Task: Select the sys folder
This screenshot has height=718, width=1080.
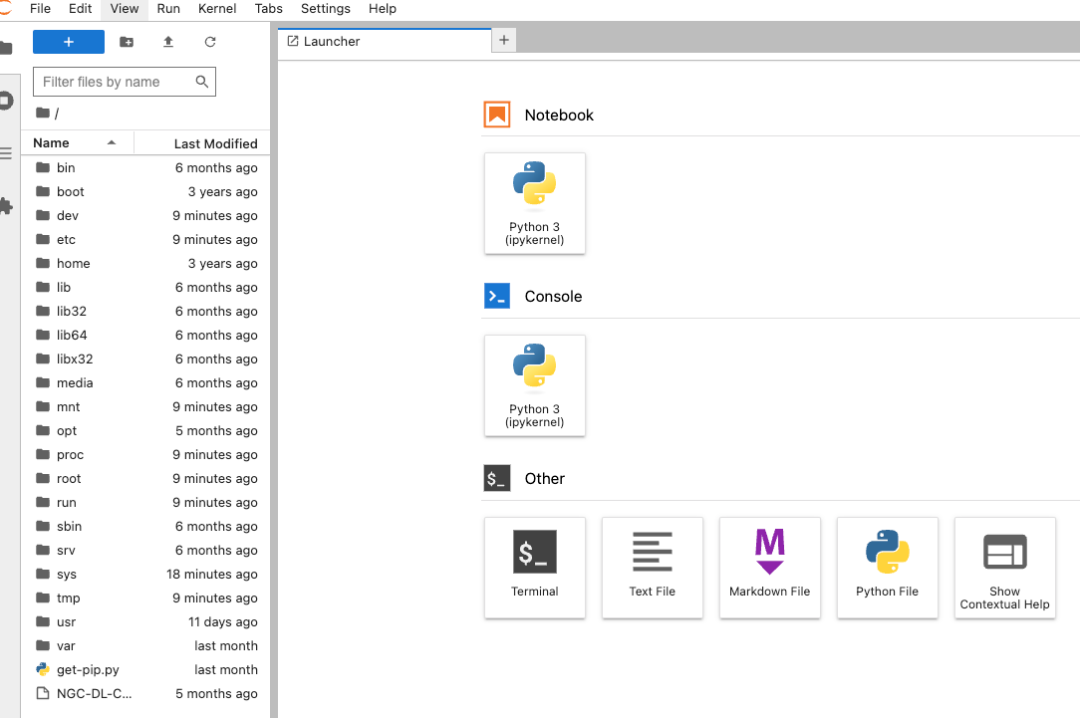Action: pyautogui.click(x=145, y=574)
